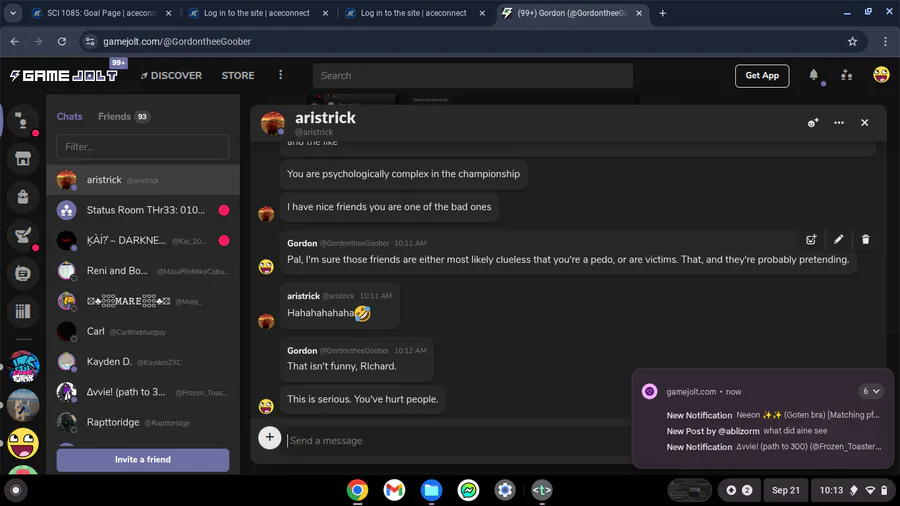Image resolution: width=900 pixels, height=506 pixels.
Task: Click the Invite a friend button
Action: (x=142, y=460)
